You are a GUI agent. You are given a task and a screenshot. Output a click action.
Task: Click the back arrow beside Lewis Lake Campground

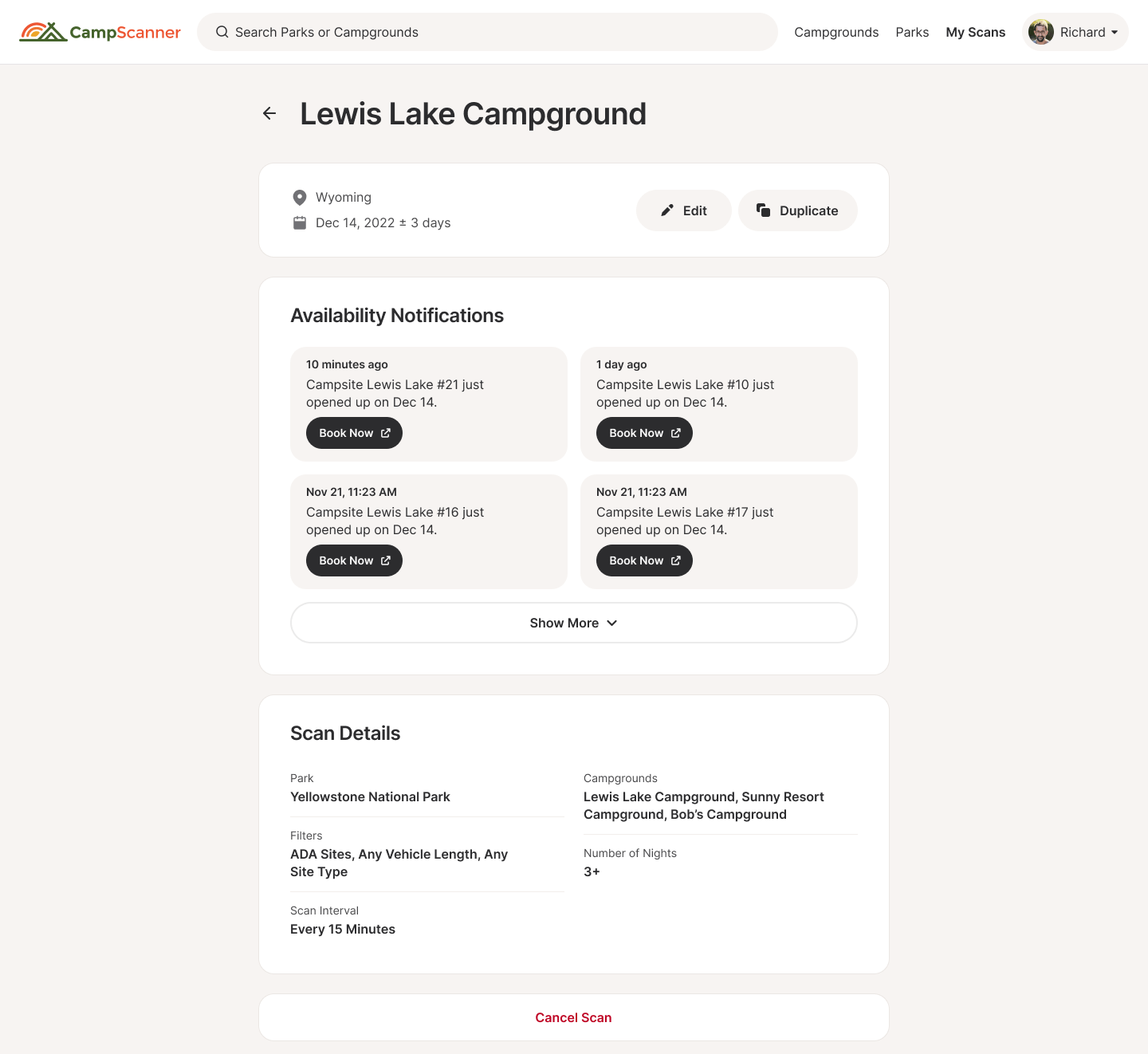[x=269, y=113]
